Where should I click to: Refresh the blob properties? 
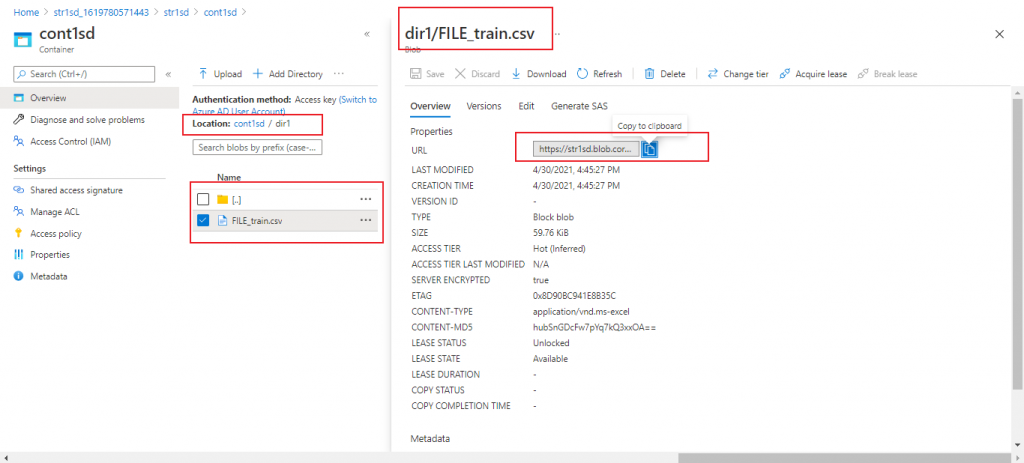[600, 74]
